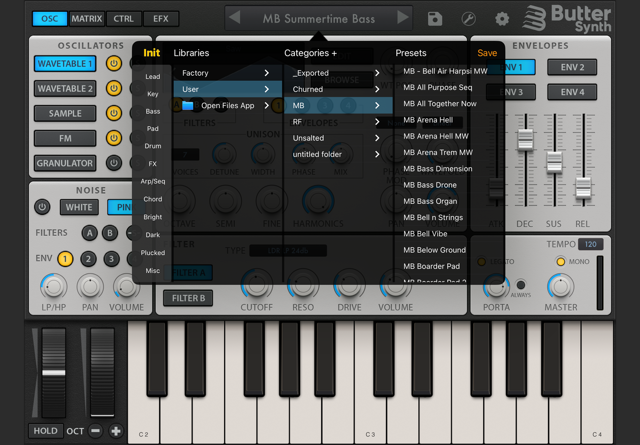Filter by Arp/Seq tag
This screenshot has width=640, height=445.
pos(153,181)
